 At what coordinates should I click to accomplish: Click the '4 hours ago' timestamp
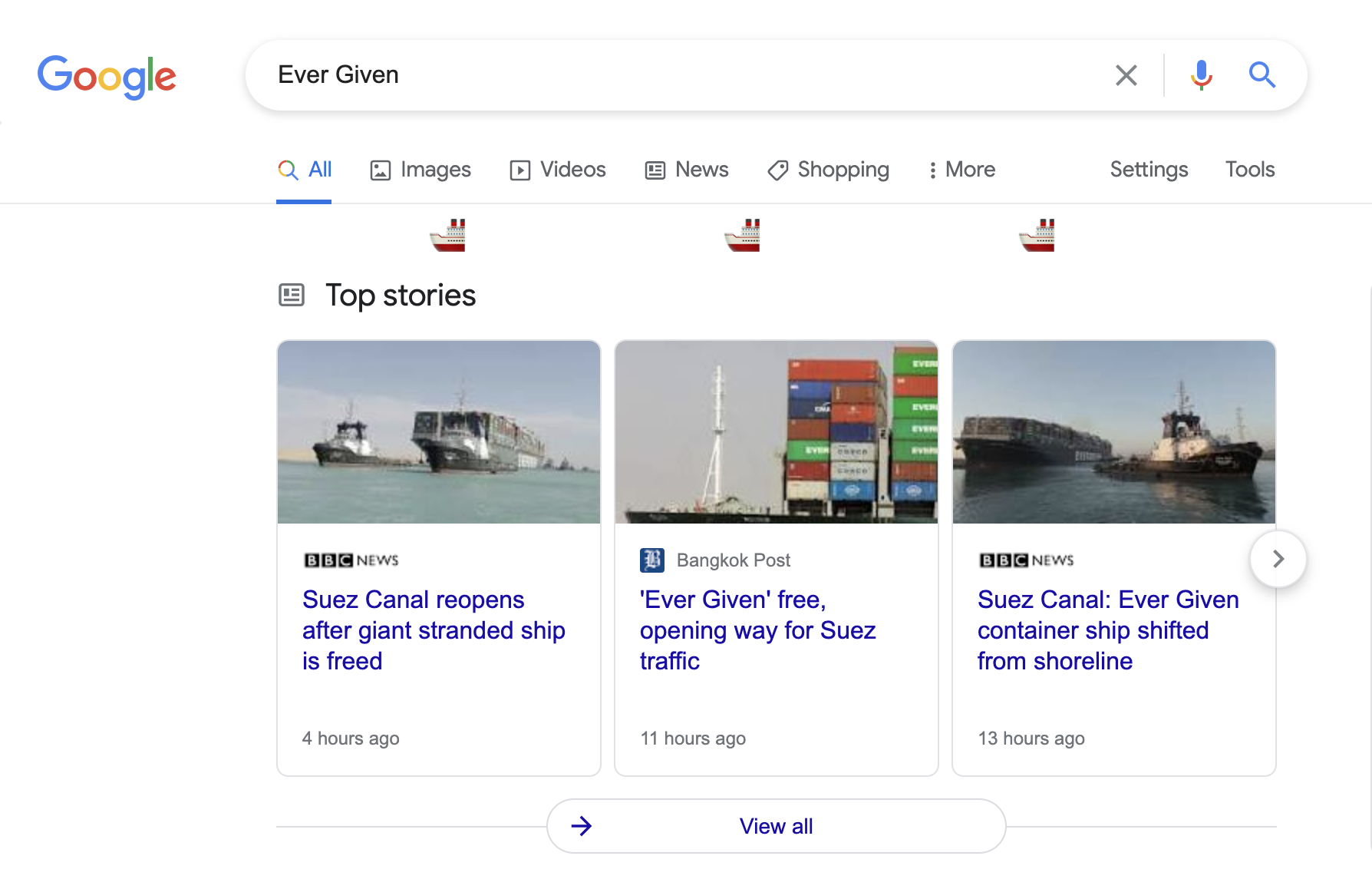[351, 738]
